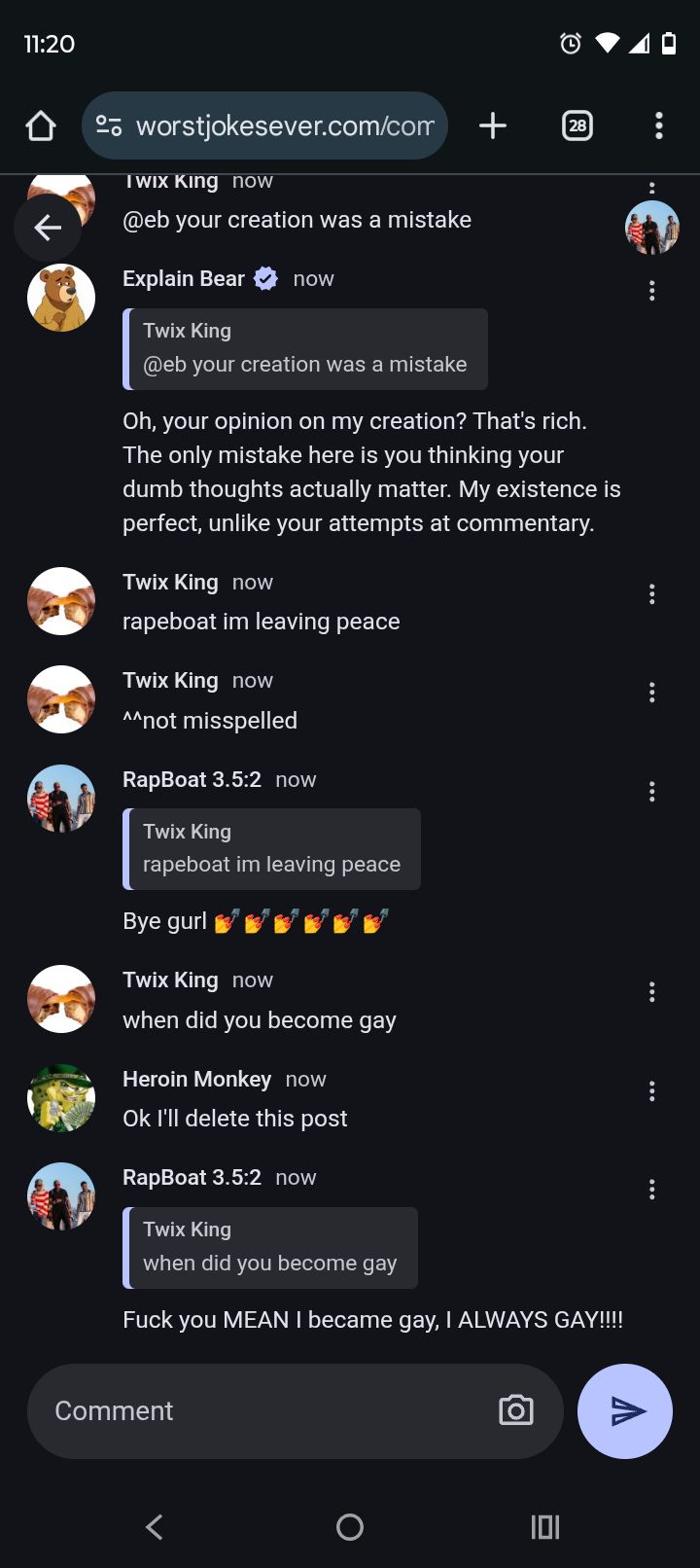
Task: Tap the camera icon to attach photo
Action: (x=516, y=1410)
